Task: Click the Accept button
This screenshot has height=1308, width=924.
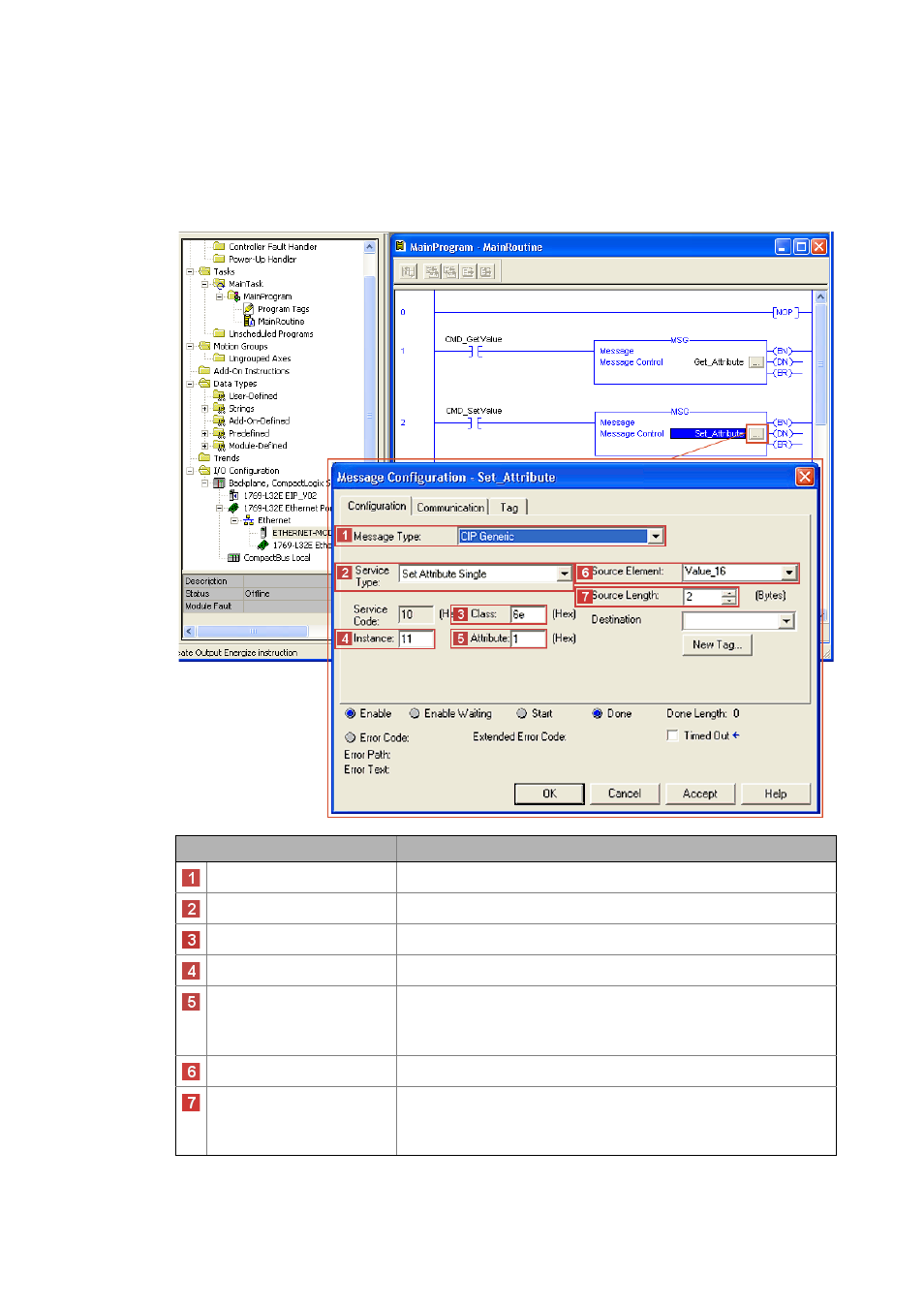Action: (700, 794)
